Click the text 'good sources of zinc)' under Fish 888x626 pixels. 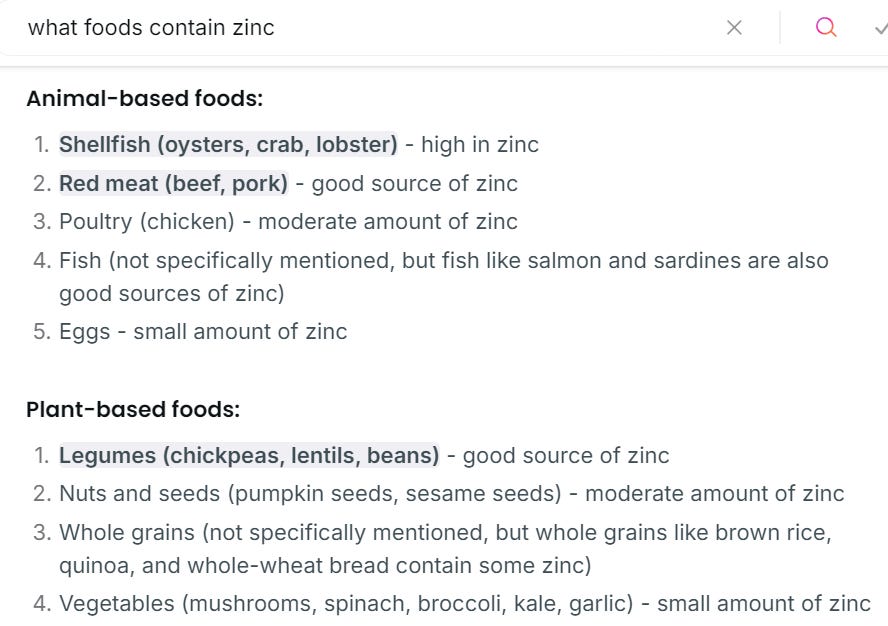(171, 294)
